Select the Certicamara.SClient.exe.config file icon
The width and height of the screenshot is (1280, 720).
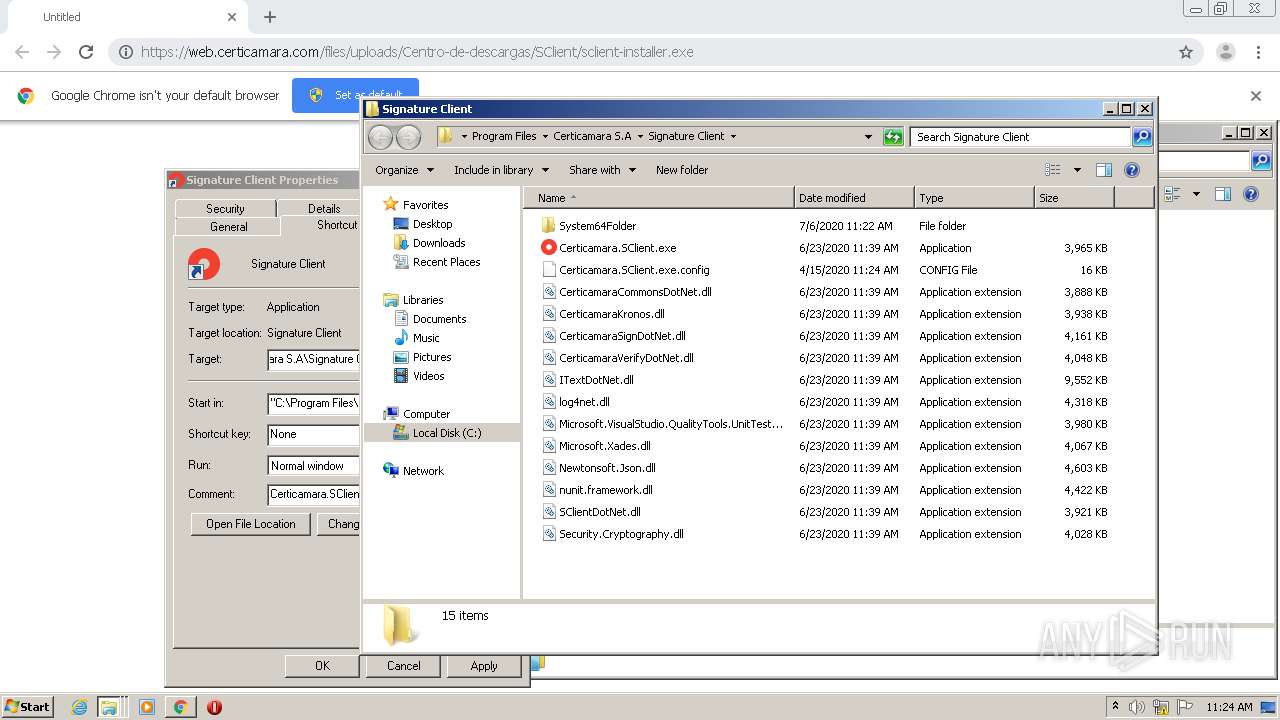[548, 270]
